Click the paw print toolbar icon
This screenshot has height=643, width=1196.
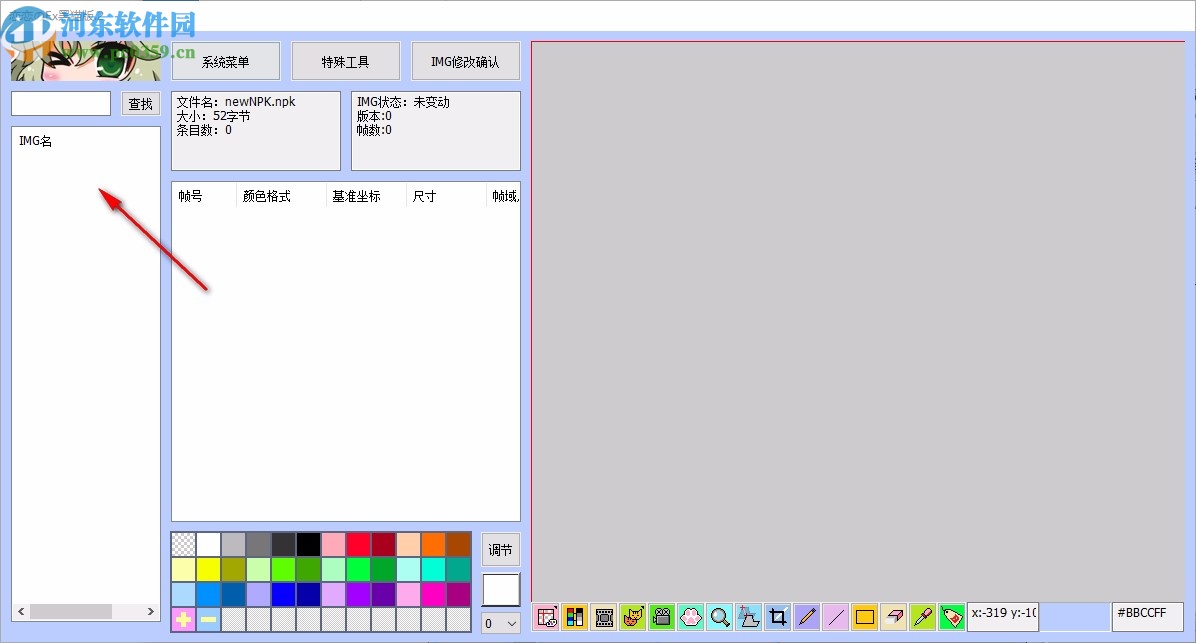[691, 617]
